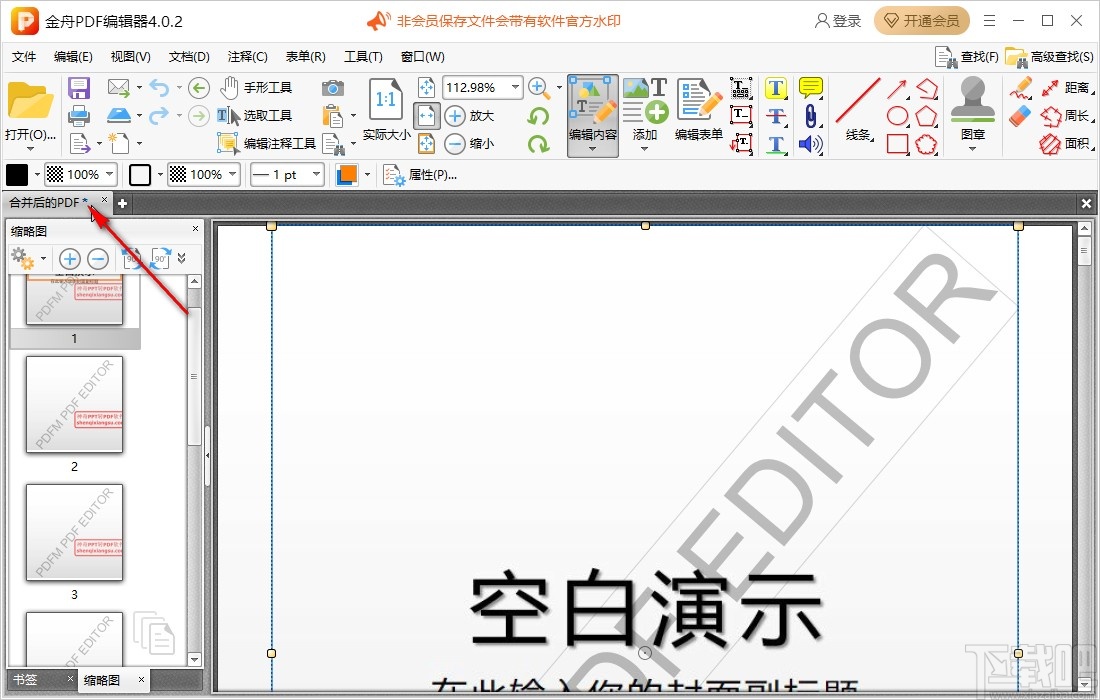Viewport: 1100px width, 700px height.
Task: Click the camera snapshot icon
Action: pos(333,87)
